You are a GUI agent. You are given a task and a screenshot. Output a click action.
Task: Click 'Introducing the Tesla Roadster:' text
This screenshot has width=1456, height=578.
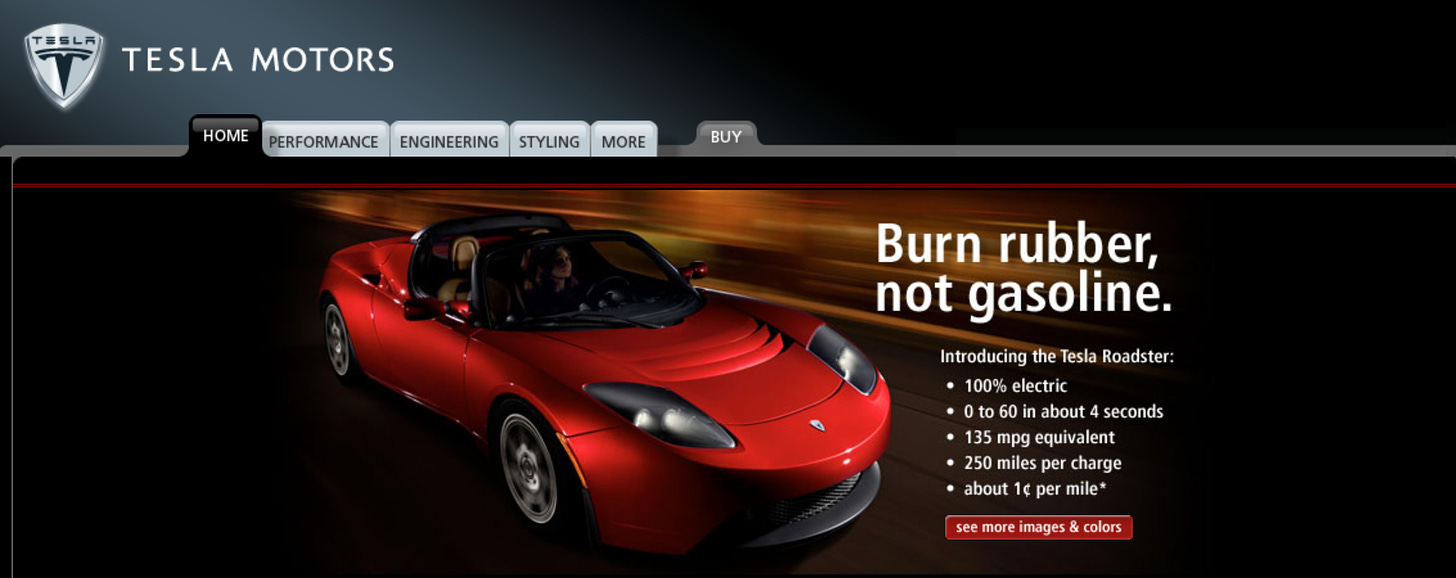pos(1057,356)
